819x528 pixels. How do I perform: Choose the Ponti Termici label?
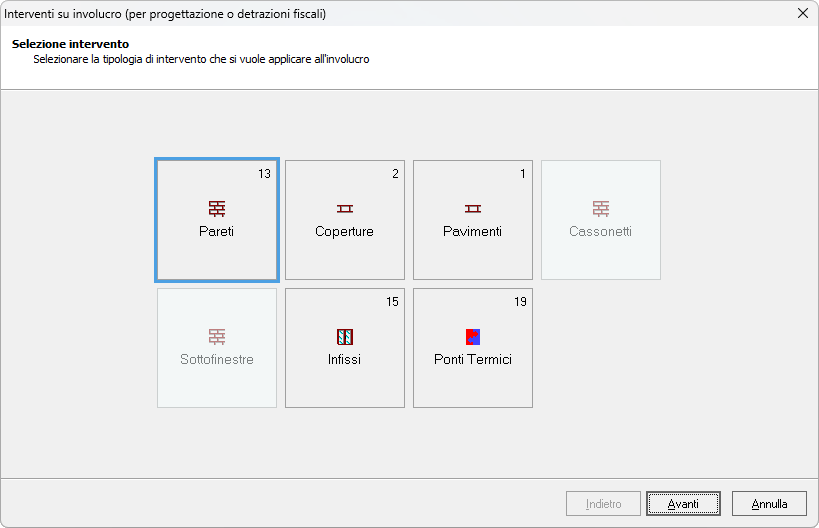[x=473, y=359]
